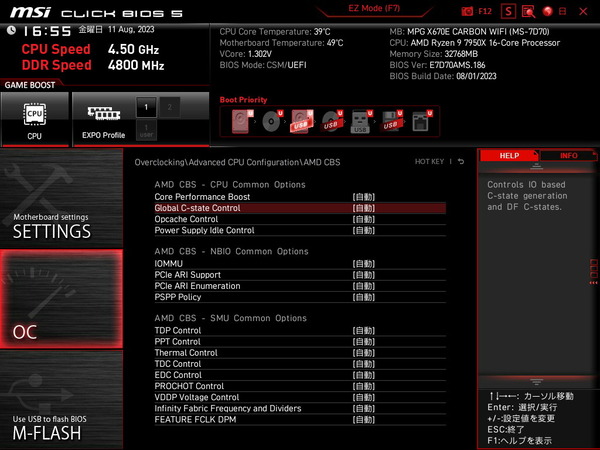Click the 16:55 time display

(47, 31)
